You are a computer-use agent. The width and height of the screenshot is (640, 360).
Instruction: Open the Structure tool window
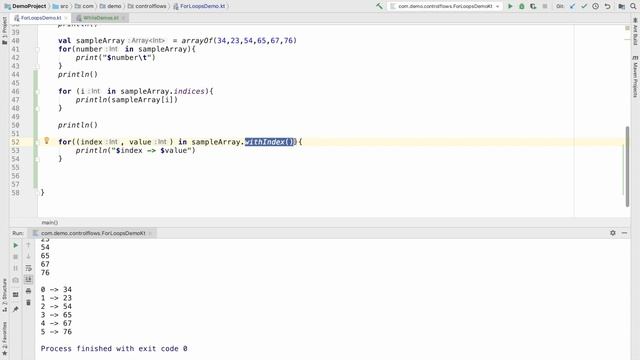point(4,295)
